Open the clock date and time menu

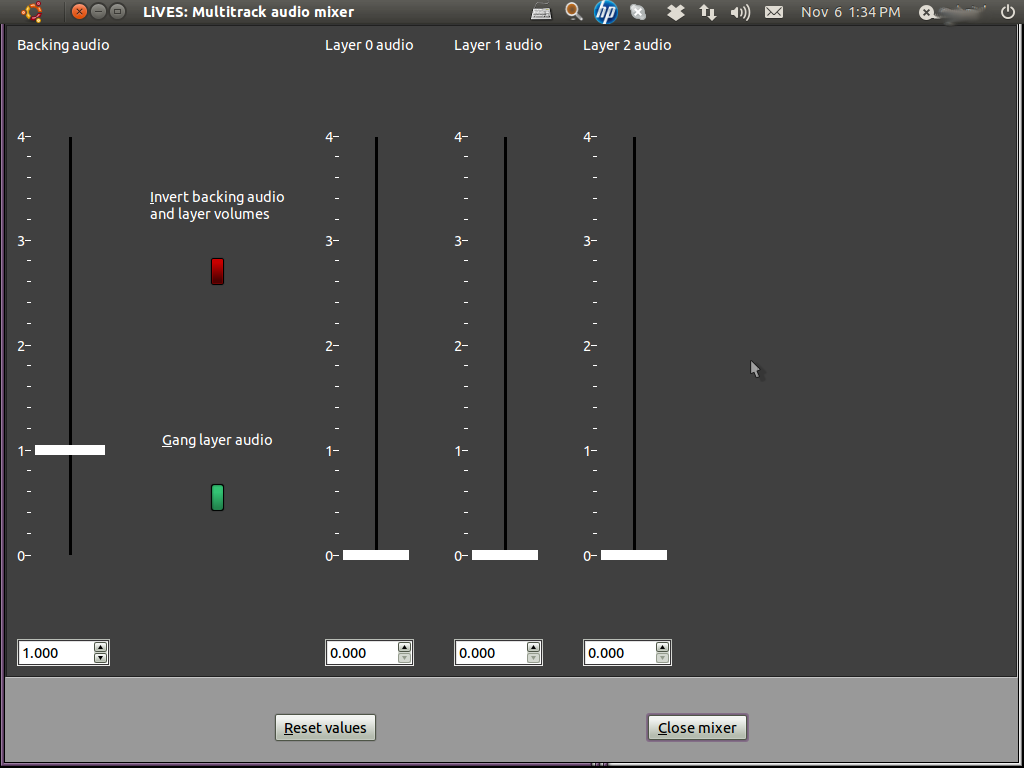[x=850, y=12]
